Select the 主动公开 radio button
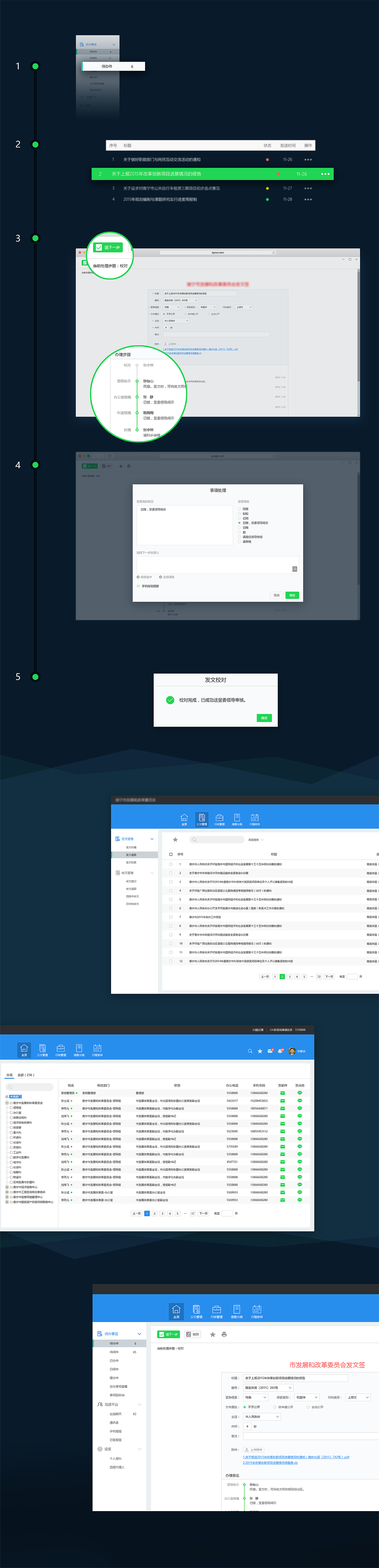This screenshot has height=1568, width=379. 308,1407
